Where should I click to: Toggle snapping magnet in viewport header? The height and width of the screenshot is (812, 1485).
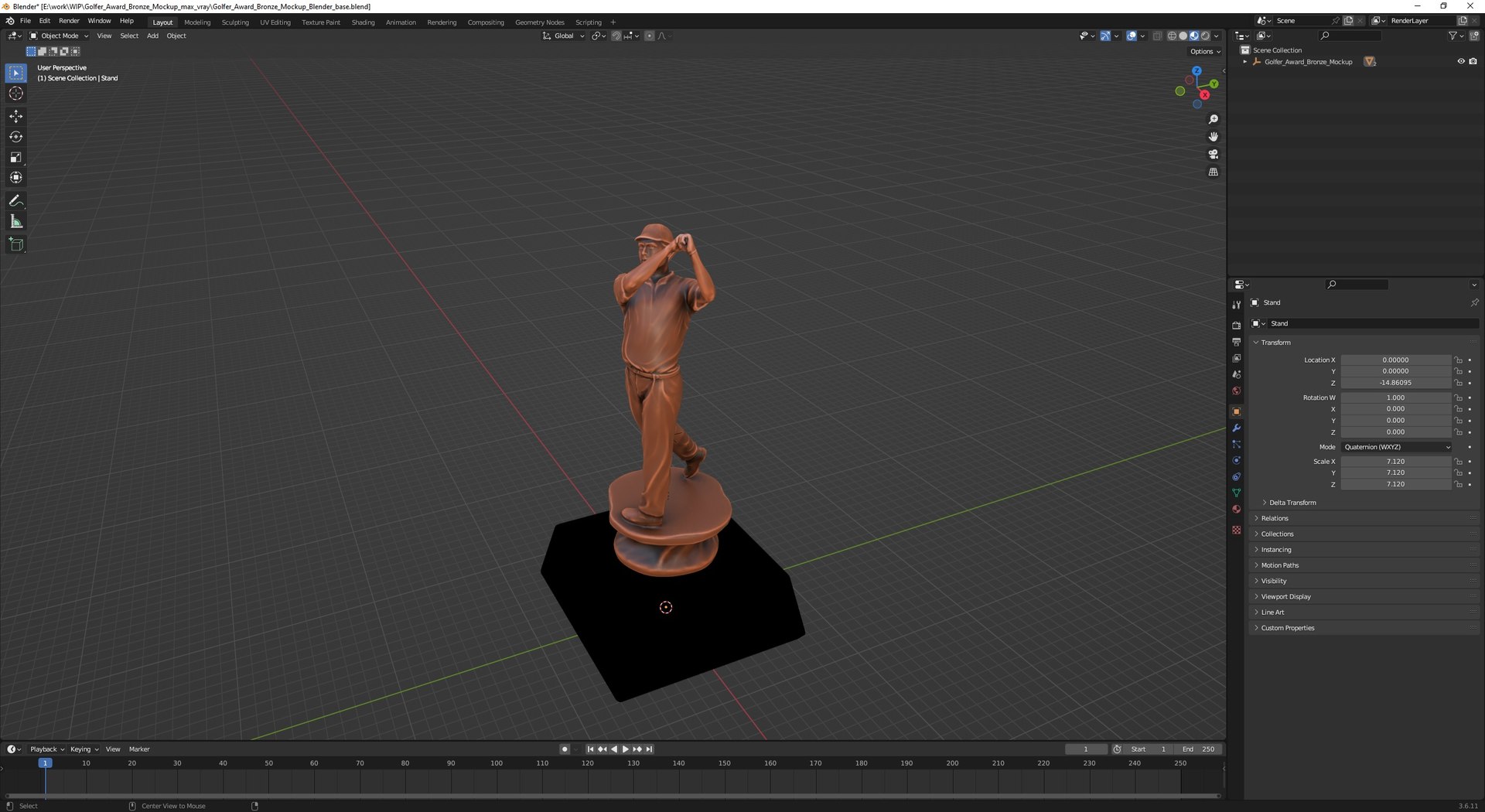point(616,36)
